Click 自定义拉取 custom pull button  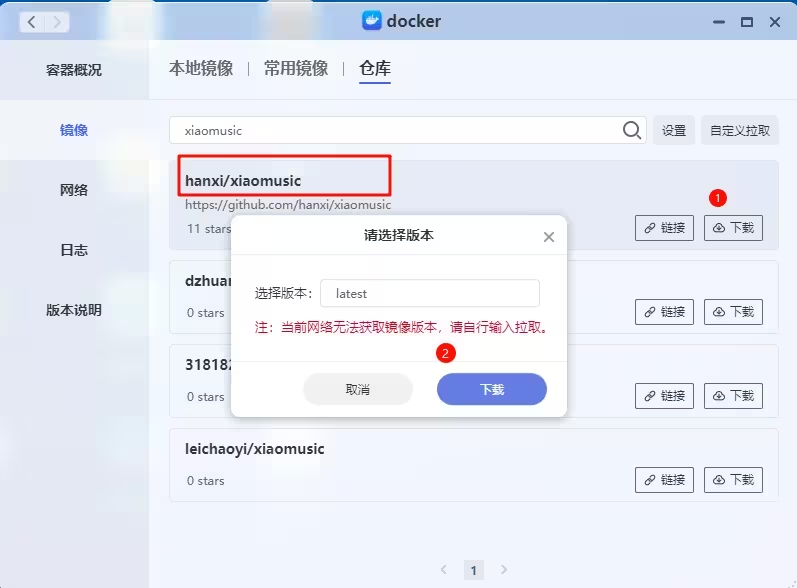click(x=740, y=131)
